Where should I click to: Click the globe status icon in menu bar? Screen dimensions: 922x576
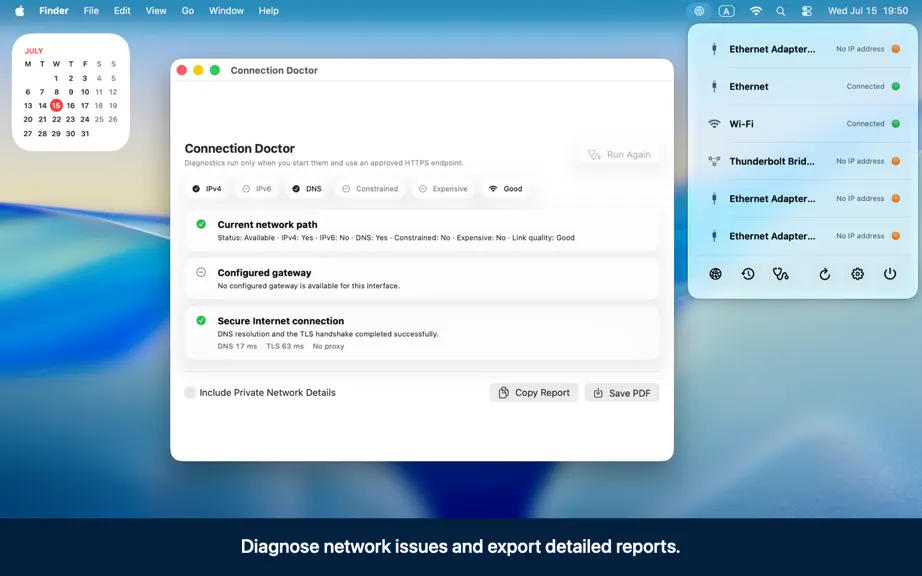pyautogui.click(x=699, y=11)
